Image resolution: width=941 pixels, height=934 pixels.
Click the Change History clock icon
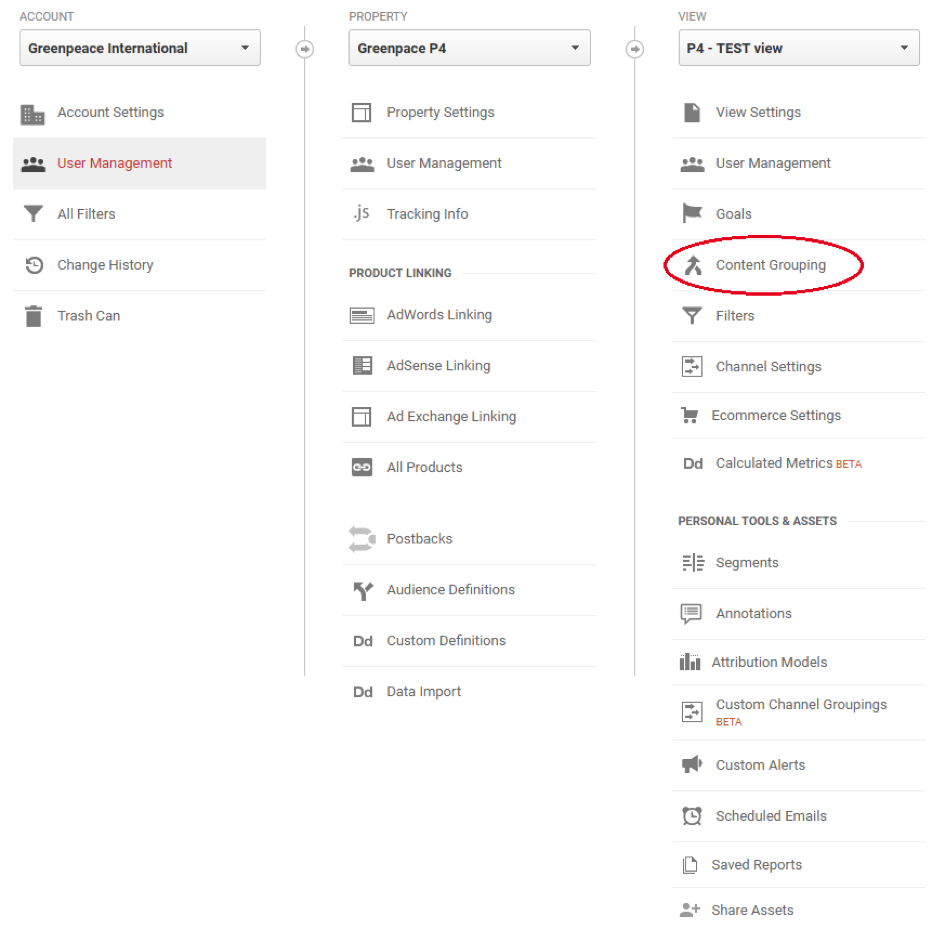point(34,265)
